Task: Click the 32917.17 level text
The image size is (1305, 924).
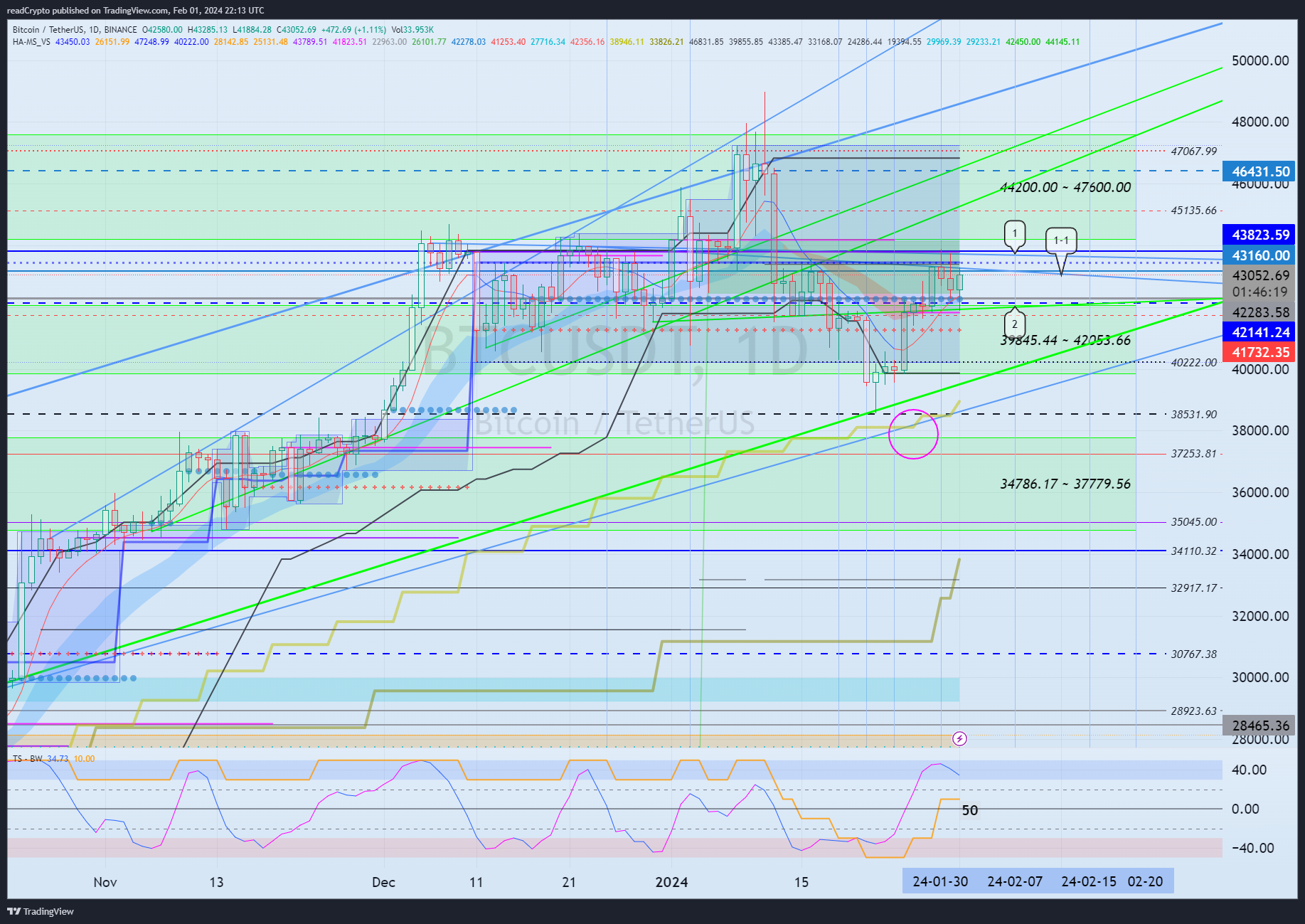Action: tap(1194, 588)
